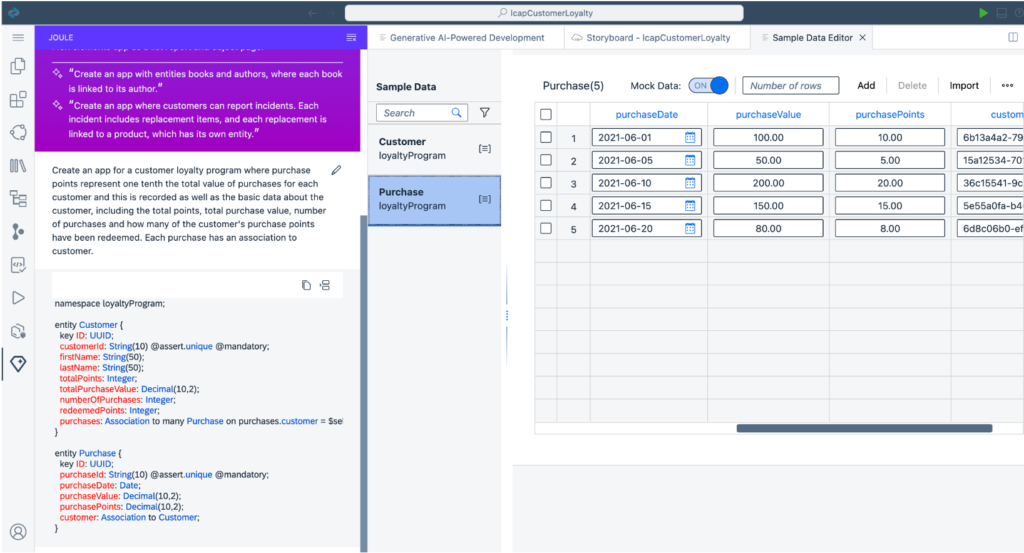Open the user account icon at bottom left

[x=17, y=531]
